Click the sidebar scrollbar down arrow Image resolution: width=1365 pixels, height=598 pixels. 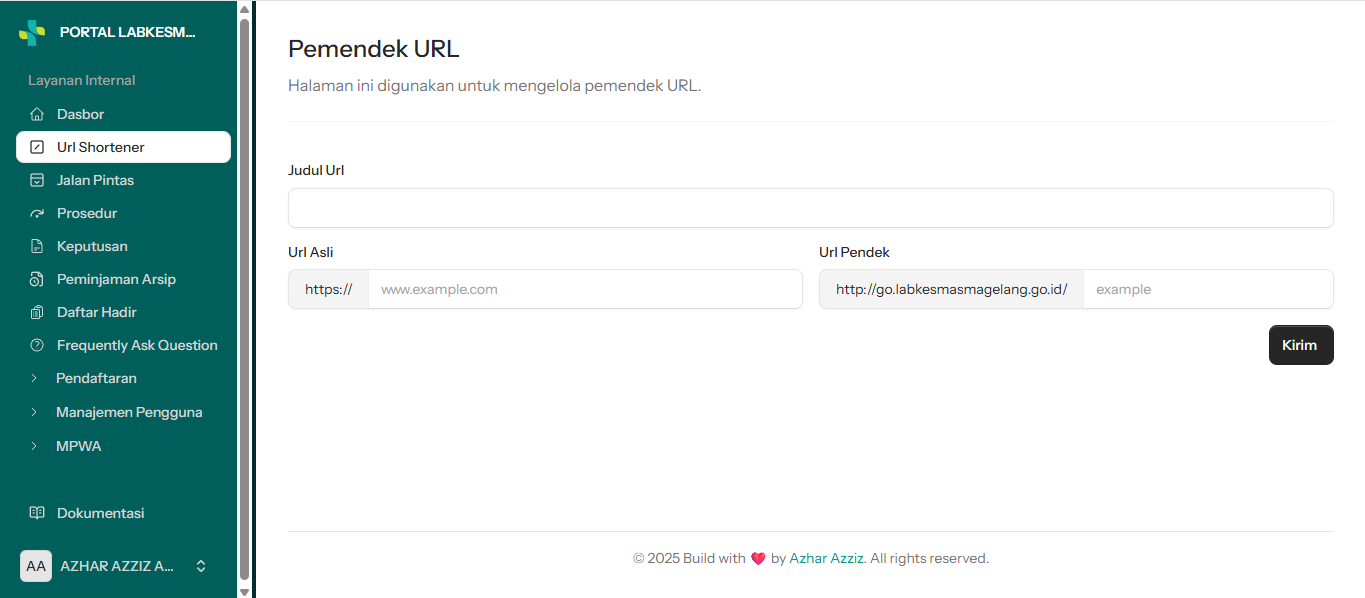[244, 591]
